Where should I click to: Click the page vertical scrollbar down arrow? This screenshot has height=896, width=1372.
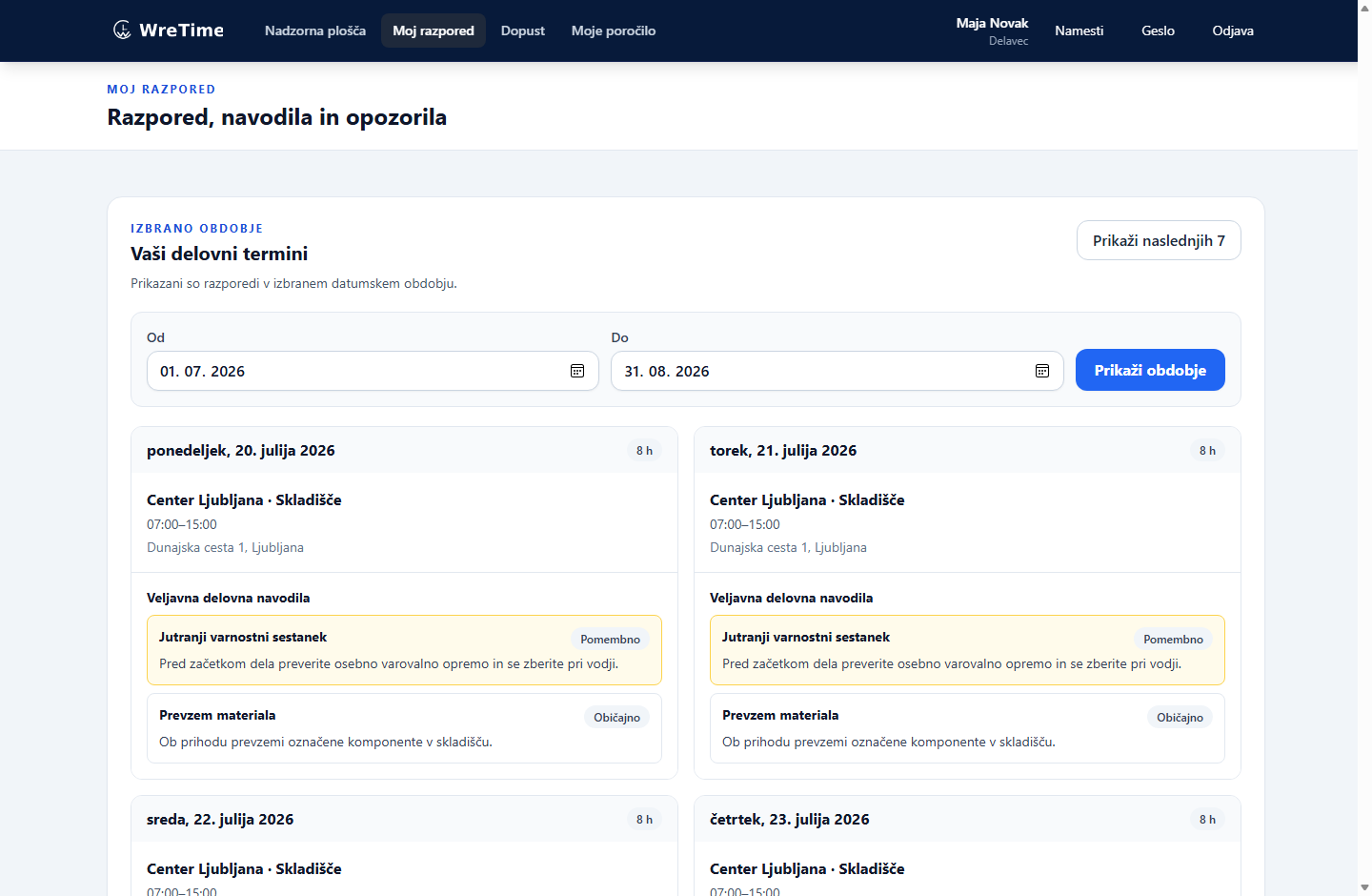point(1364,887)
